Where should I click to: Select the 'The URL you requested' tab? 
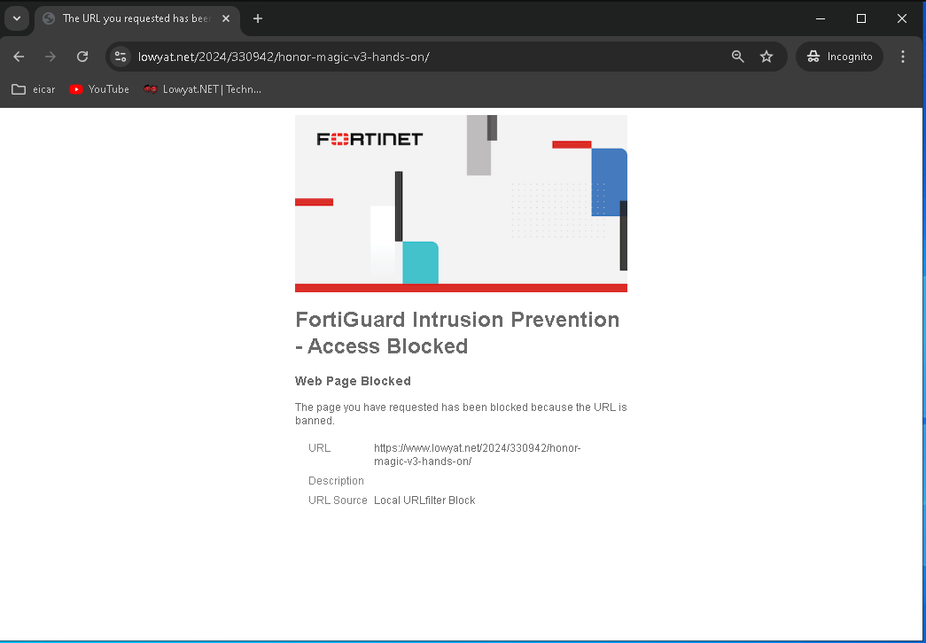point(136,18)
